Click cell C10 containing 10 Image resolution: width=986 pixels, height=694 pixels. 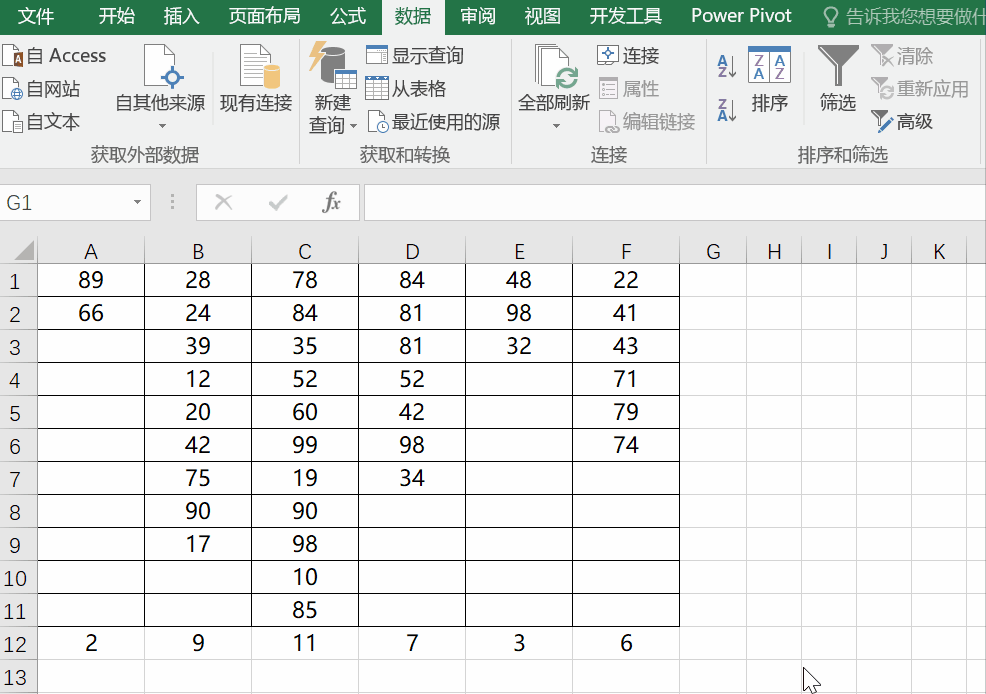click(305, 577)
